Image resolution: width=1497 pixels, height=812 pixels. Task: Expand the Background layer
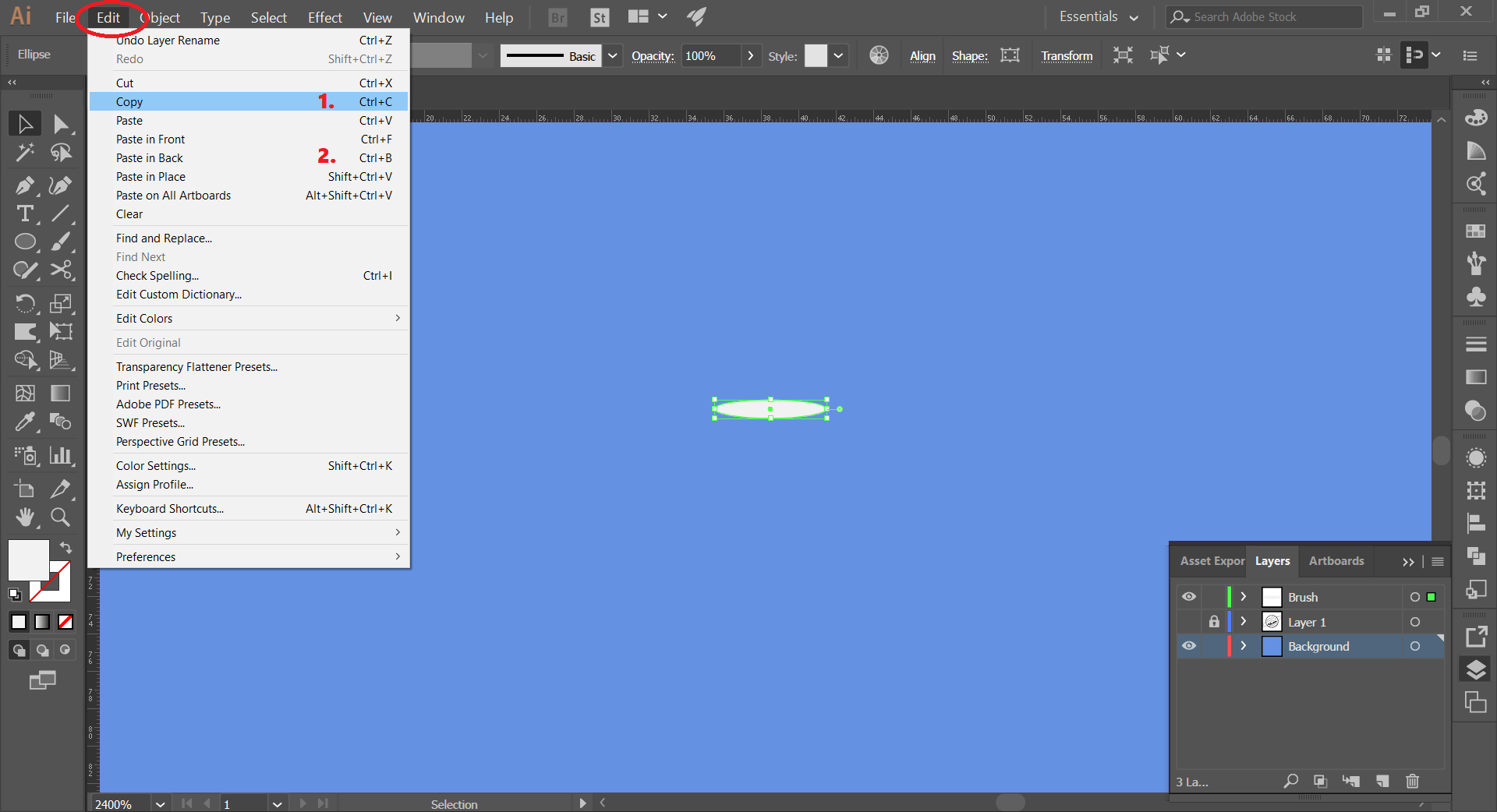coord(1244,646)
